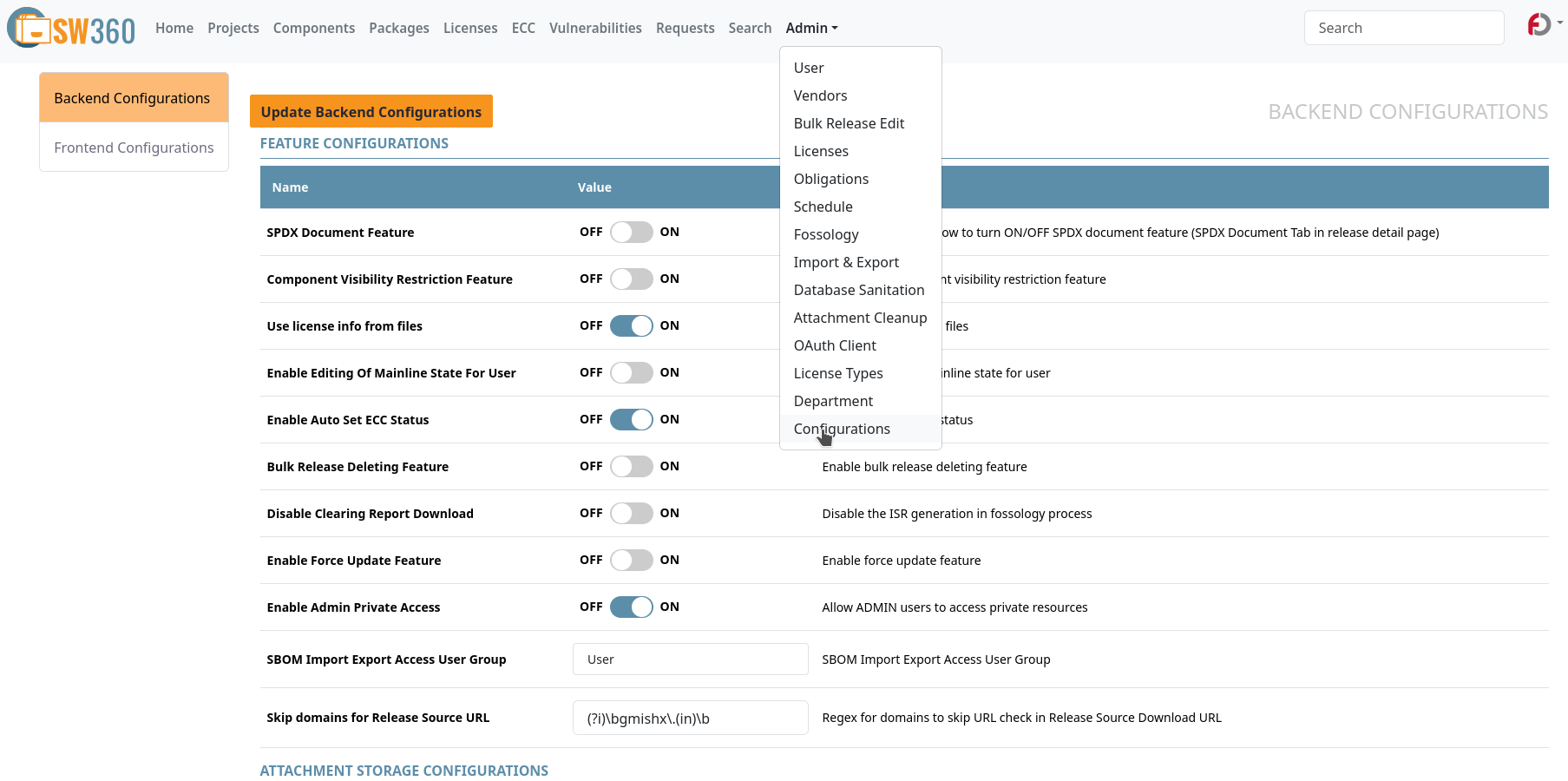The width and height of the screenshot is (1568, 781).
Task: Select OAuth Client menu entry
Action: [x=835, y=345]
